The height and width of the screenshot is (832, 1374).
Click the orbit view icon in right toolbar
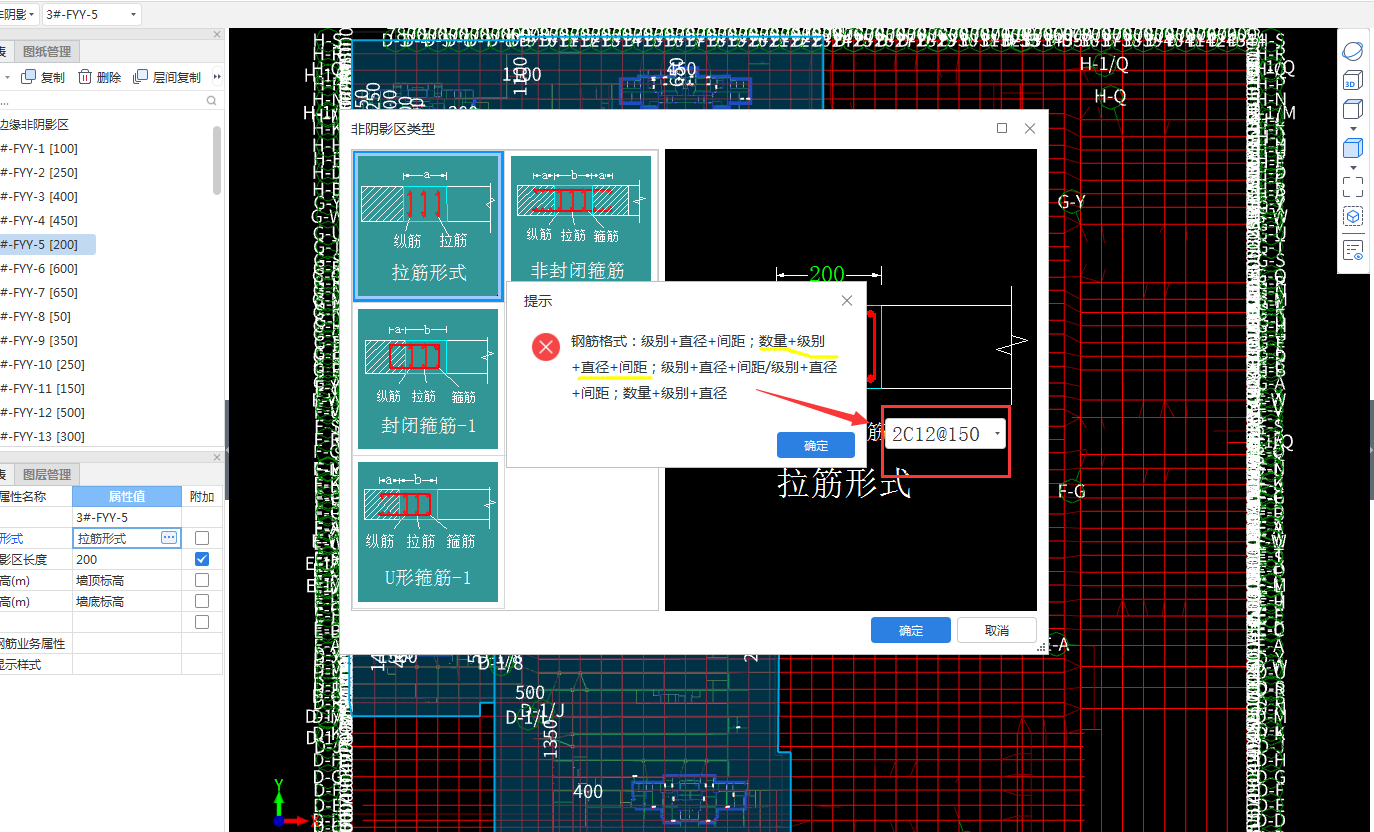point(1352,50)
